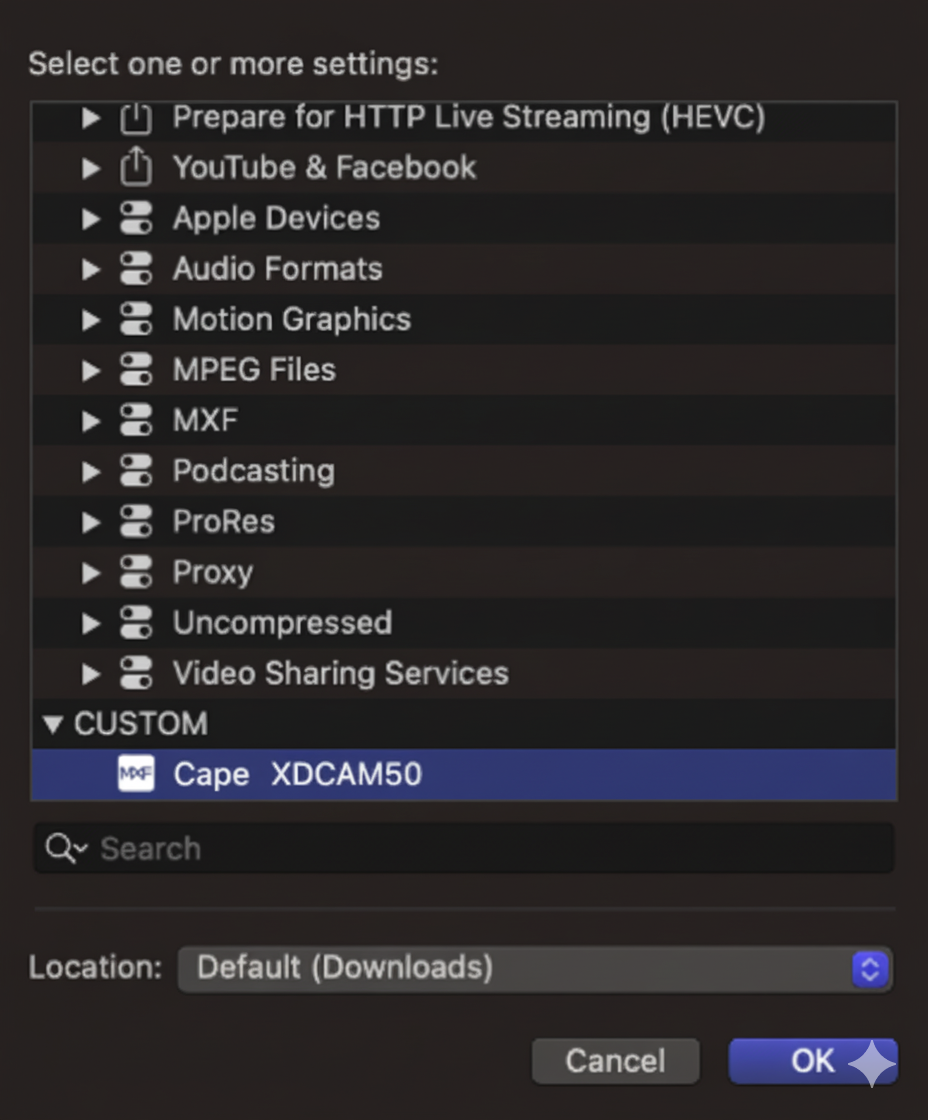Expand the Podcasting settings group
Screen dimensions: 928x1120
pos(90,470)
